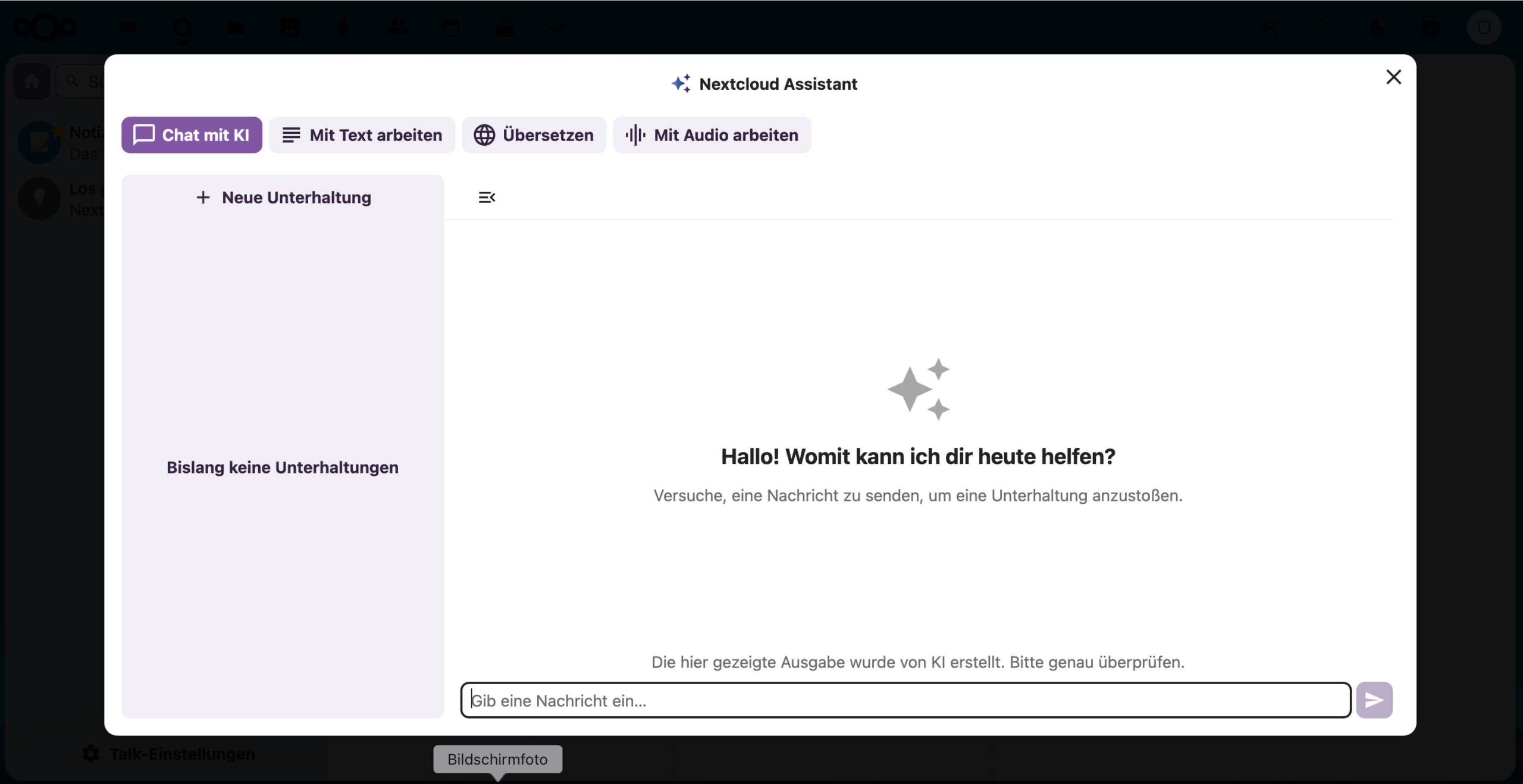Click the message input field
The image size is (1523, 784).
coord(904,700)
